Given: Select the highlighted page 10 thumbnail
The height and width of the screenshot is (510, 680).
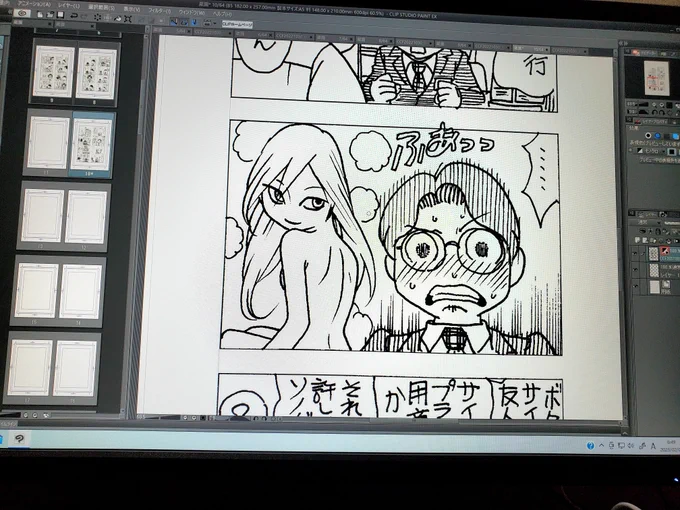Looking at the screenshot, I should 92,145.
